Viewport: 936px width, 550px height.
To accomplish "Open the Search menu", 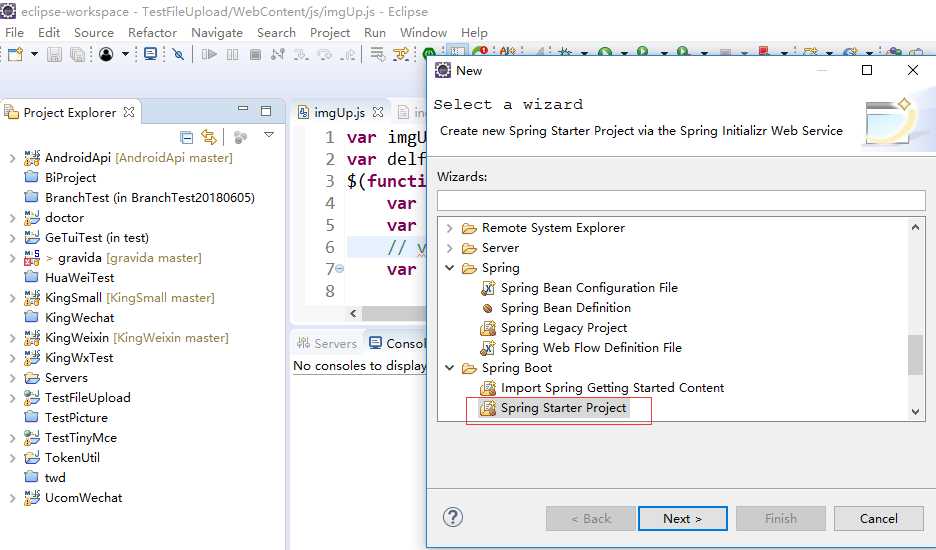I will (276, 32).
